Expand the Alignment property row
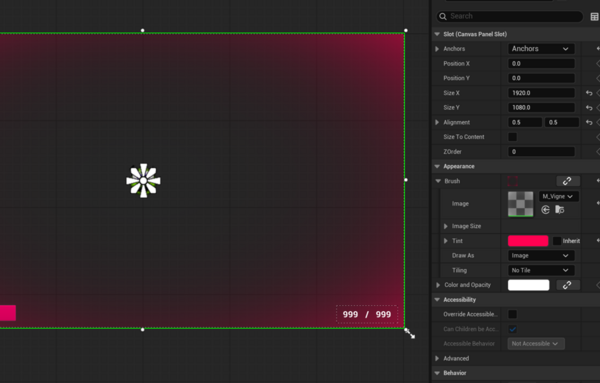 [x=437, y=122]
